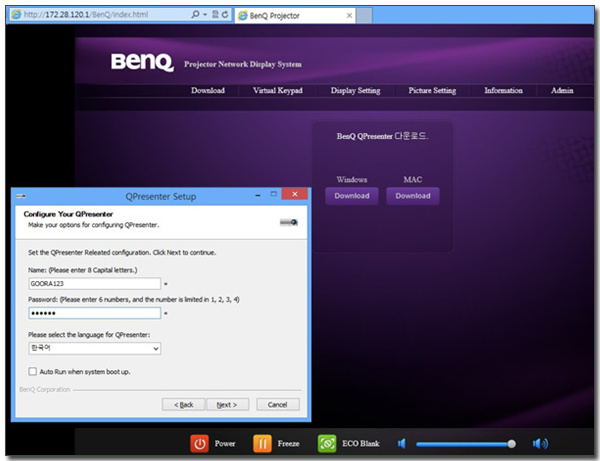The height and width of the screenshot is (461, 600).
Task: Open the Admin menu
Action: click(562, 91)
